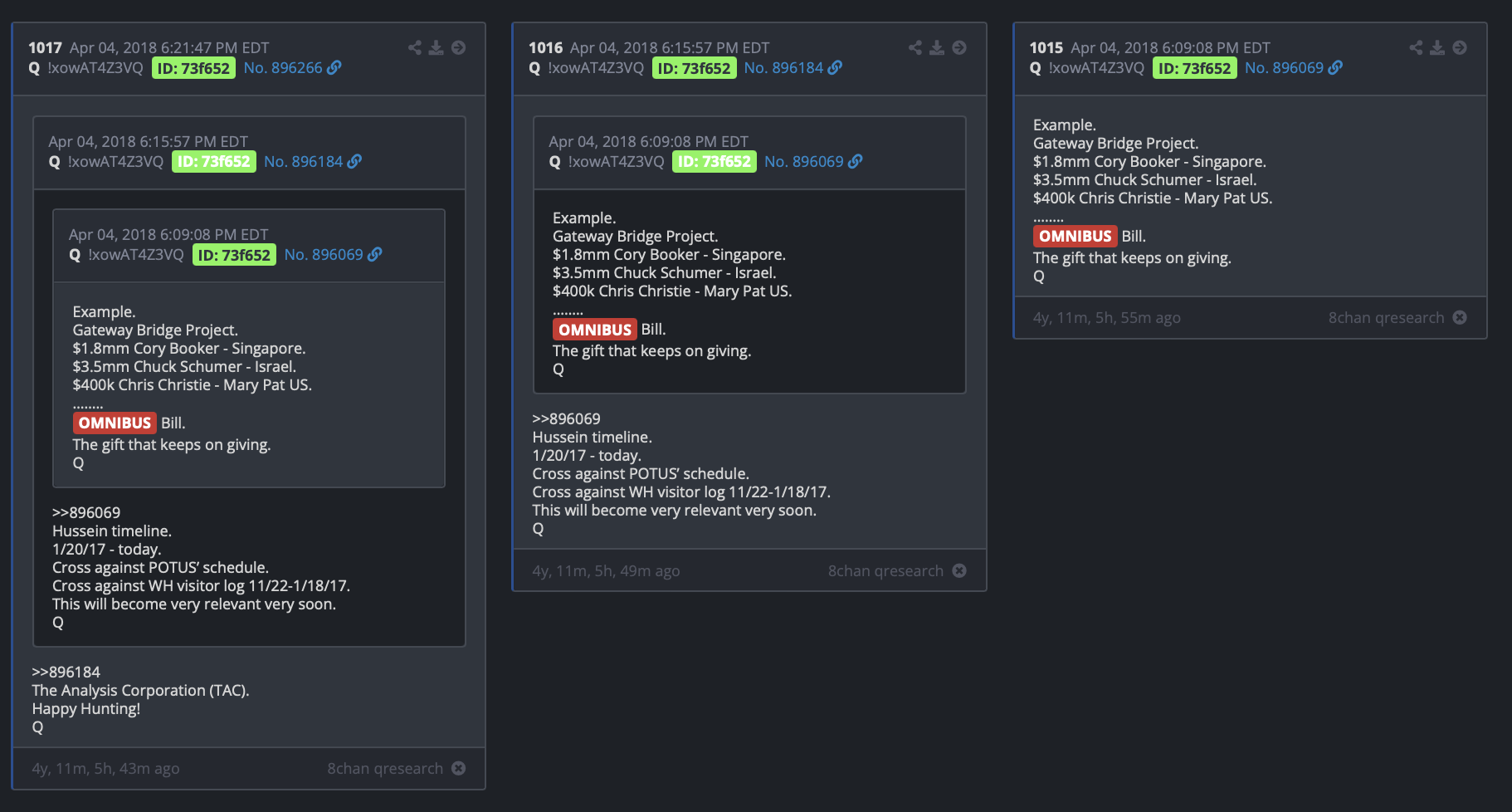Click reply reference >>896069 in post 1016 body

pyautogui.click(x=566, y=418)
